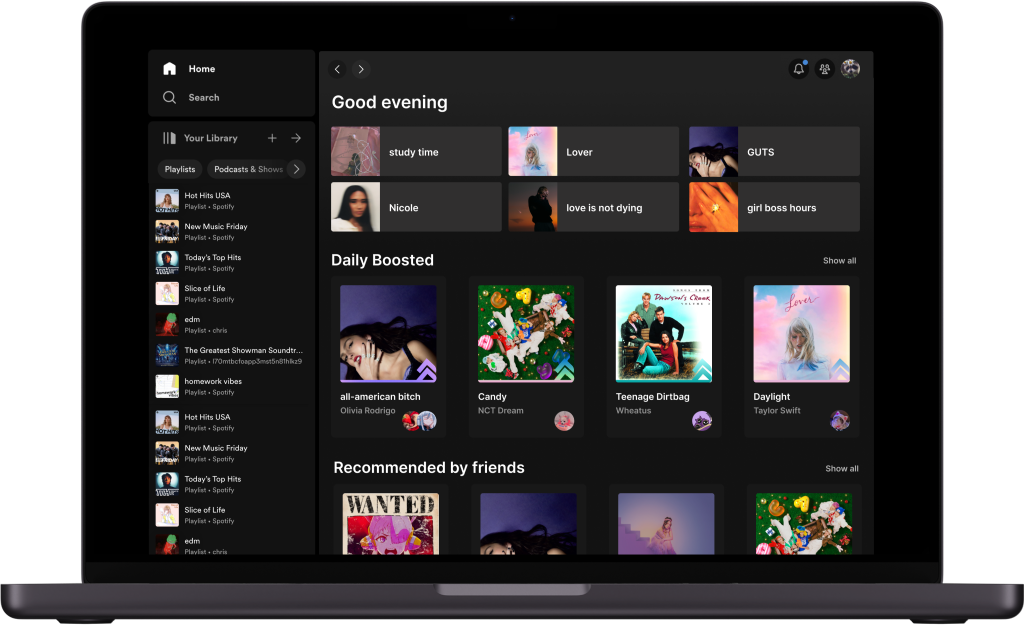Open the homework vibes playlist

pos(213,386)
